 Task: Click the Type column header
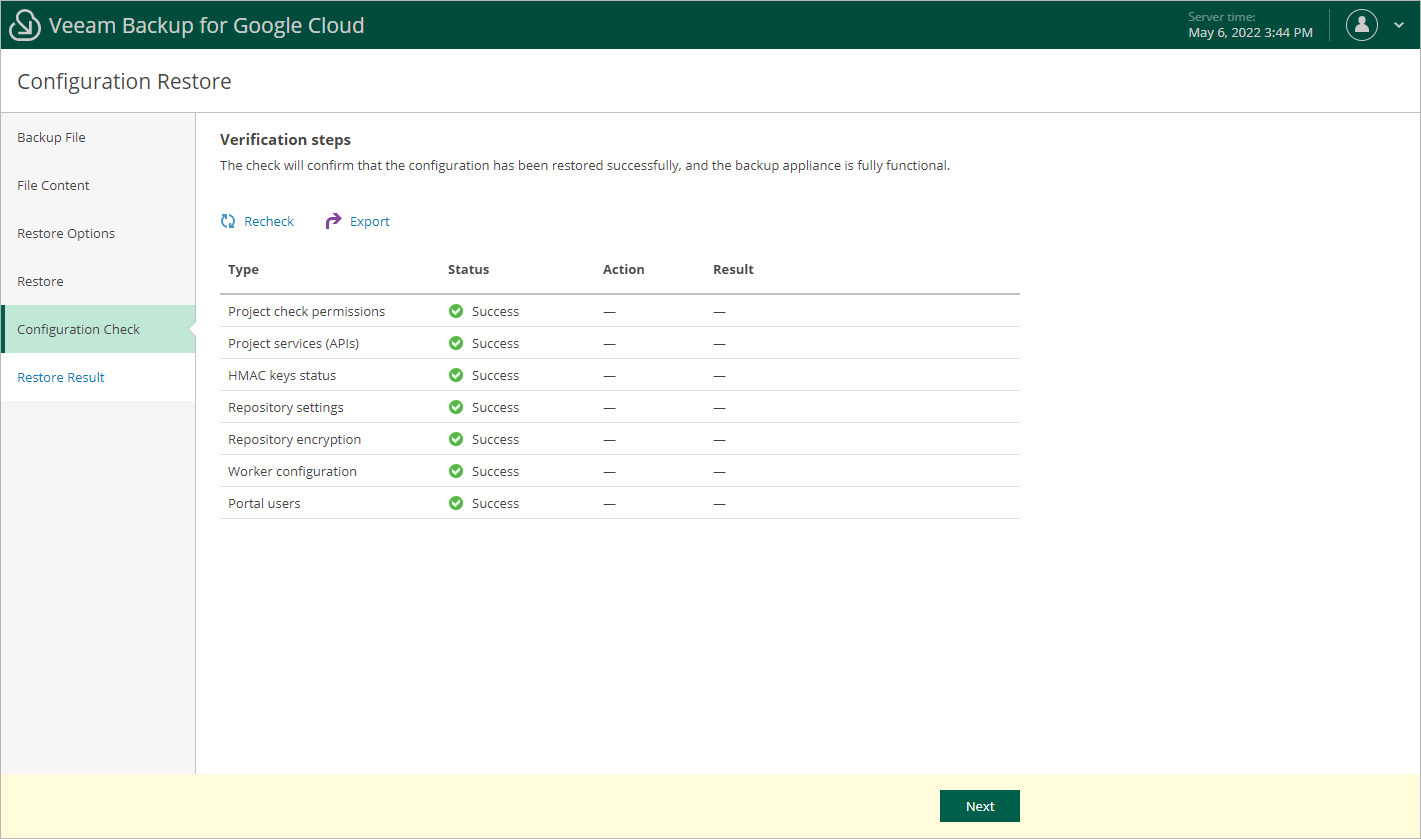243,269
